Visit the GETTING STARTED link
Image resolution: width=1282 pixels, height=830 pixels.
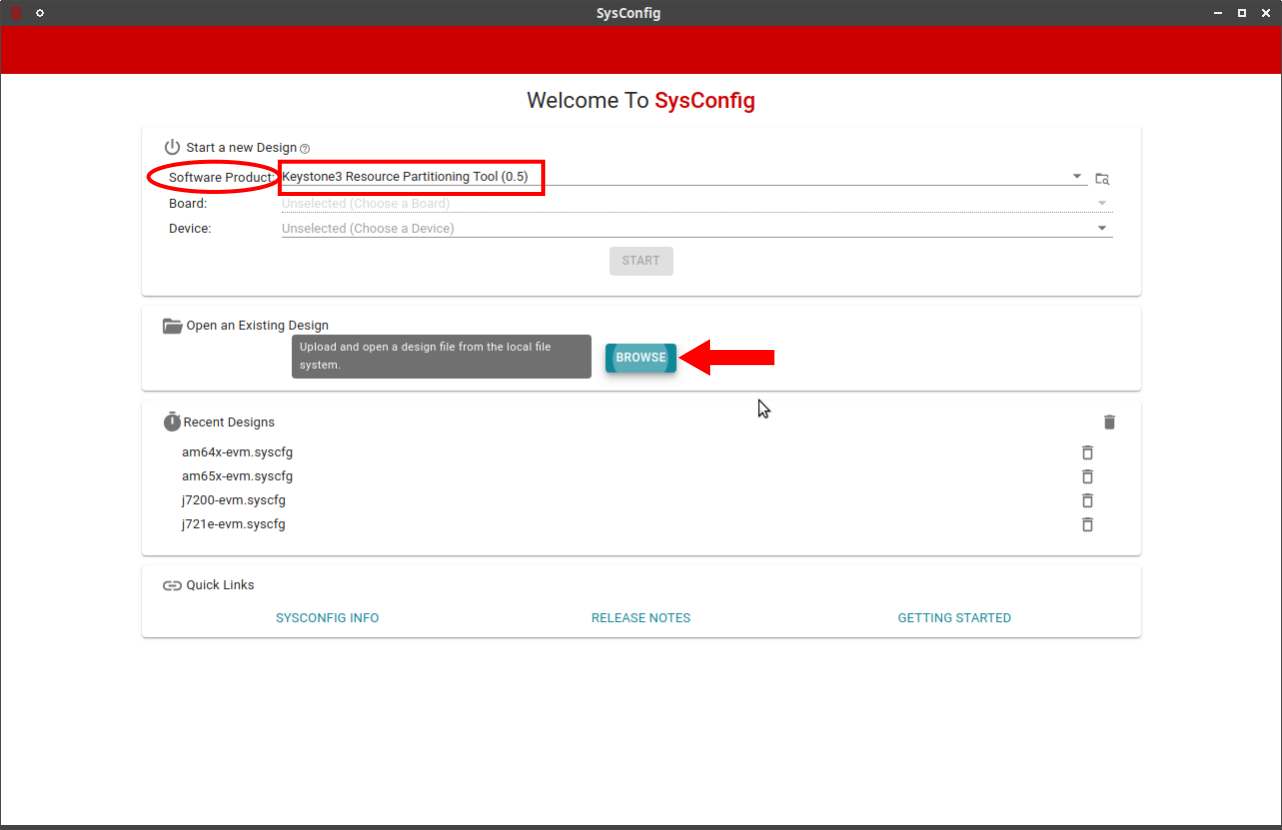[x=954, y=618]
